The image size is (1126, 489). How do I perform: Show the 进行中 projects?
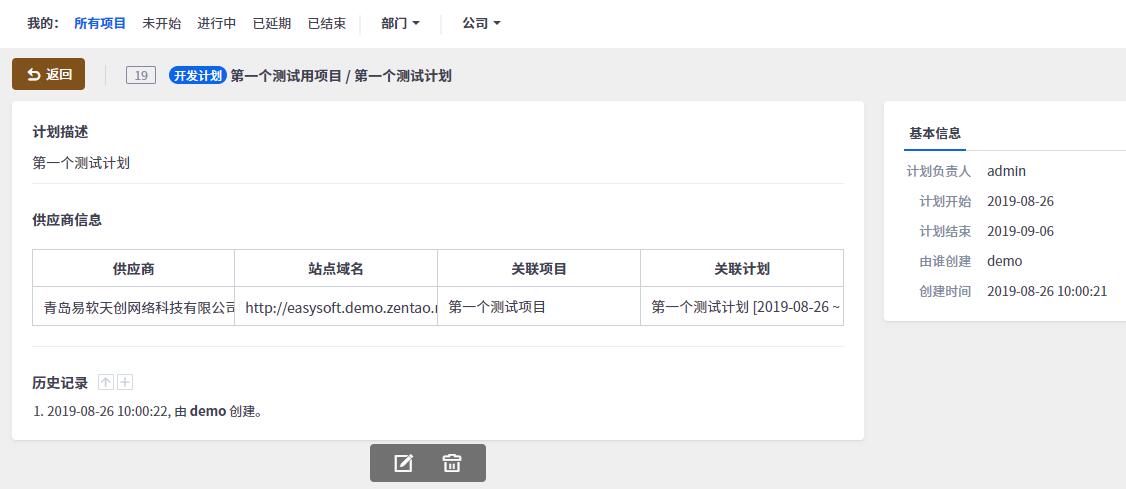(x=217, y=23)
